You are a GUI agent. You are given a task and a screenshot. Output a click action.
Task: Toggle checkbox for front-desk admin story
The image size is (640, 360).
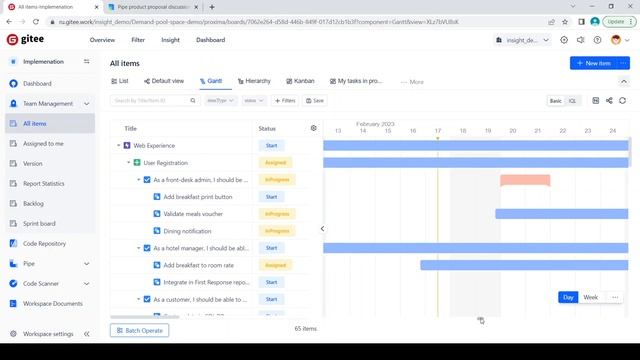(147, 180)
